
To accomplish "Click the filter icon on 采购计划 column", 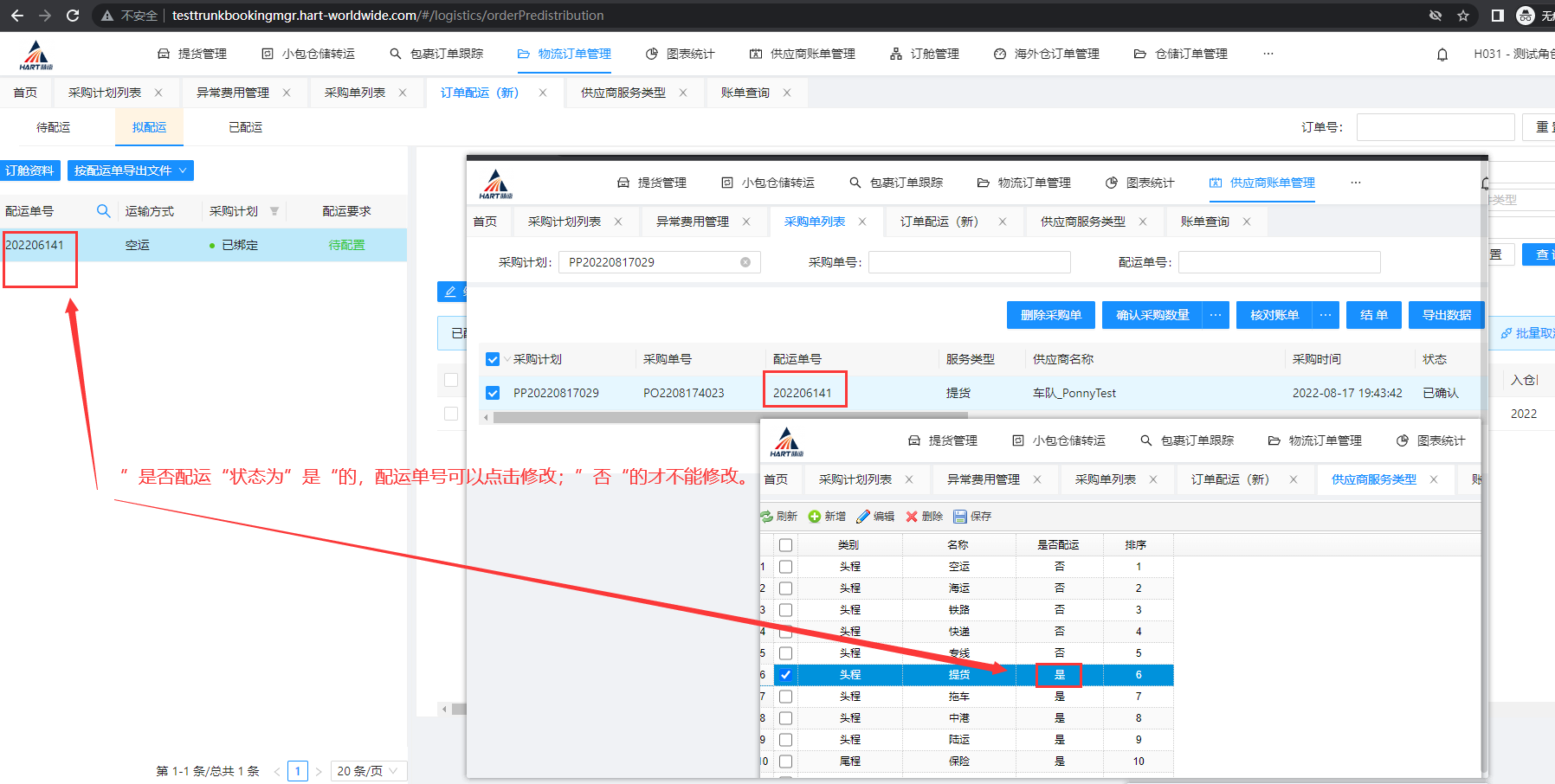I will pos(274,211).
